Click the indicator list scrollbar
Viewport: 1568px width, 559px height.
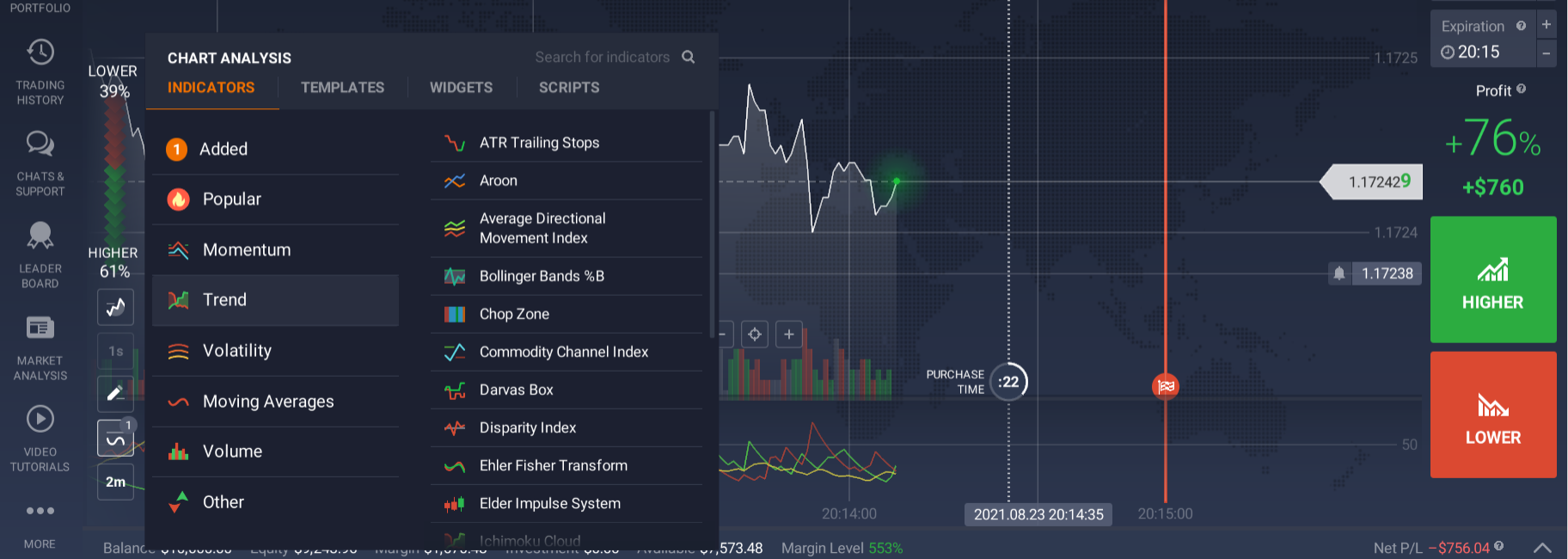pos(713,225)
